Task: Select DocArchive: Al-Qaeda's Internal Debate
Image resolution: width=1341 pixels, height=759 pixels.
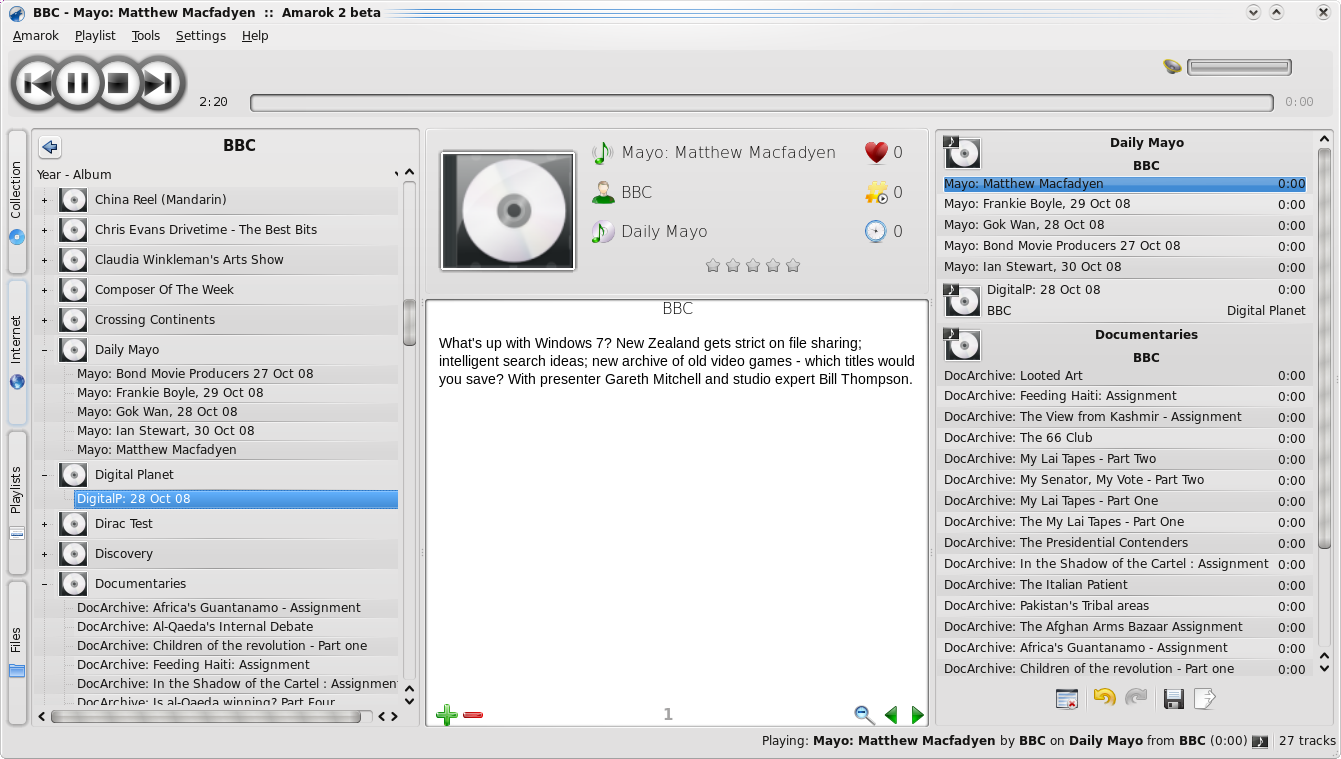Action: click(195, 627)
